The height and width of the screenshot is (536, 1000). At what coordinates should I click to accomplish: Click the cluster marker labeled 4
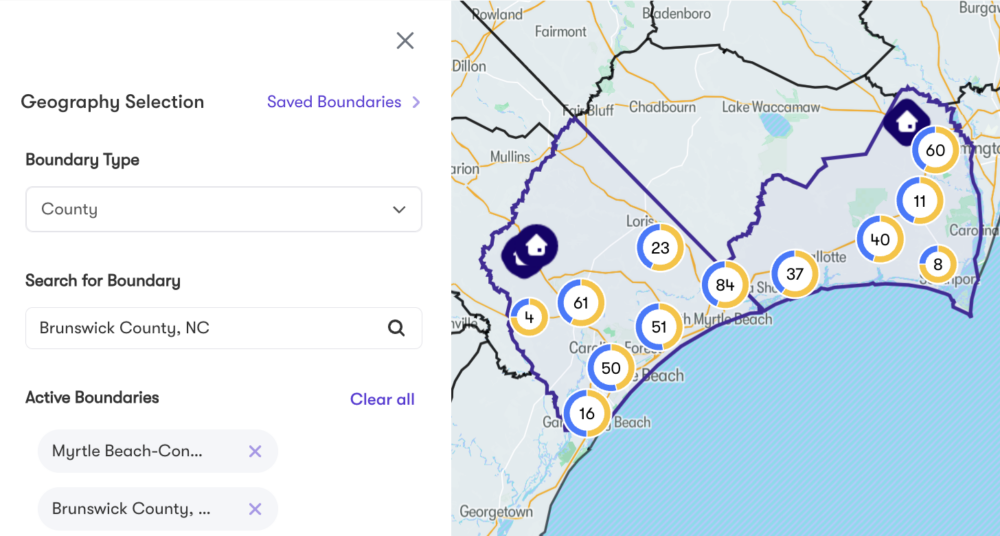528,318
